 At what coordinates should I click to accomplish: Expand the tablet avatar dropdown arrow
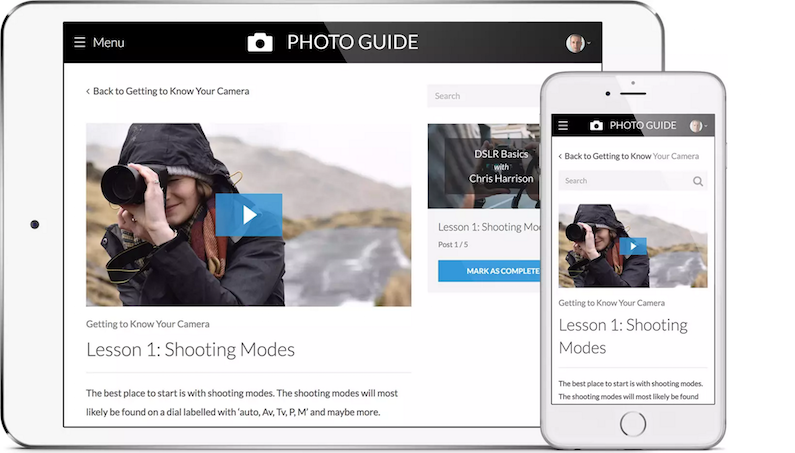click(589, 43)
